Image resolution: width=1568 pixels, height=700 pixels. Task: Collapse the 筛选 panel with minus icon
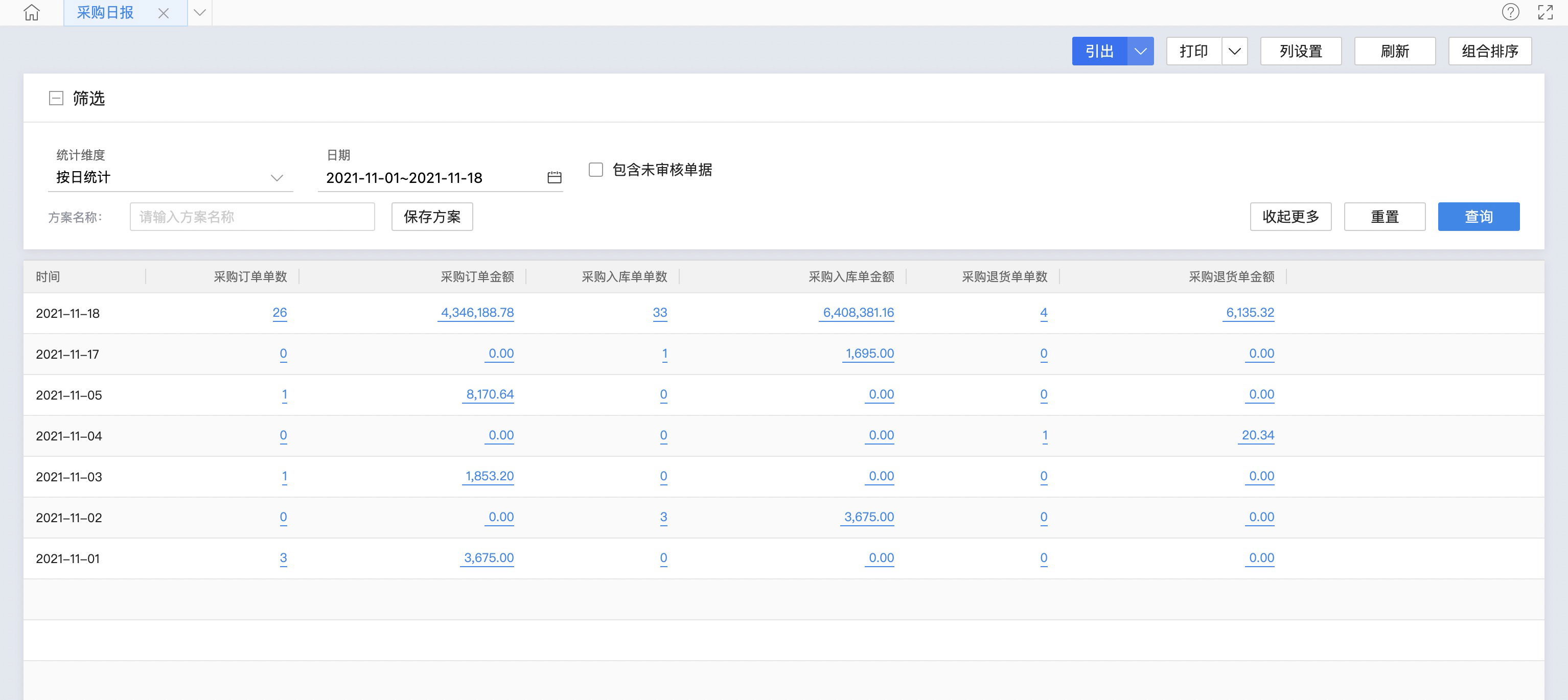click(56, 98)
